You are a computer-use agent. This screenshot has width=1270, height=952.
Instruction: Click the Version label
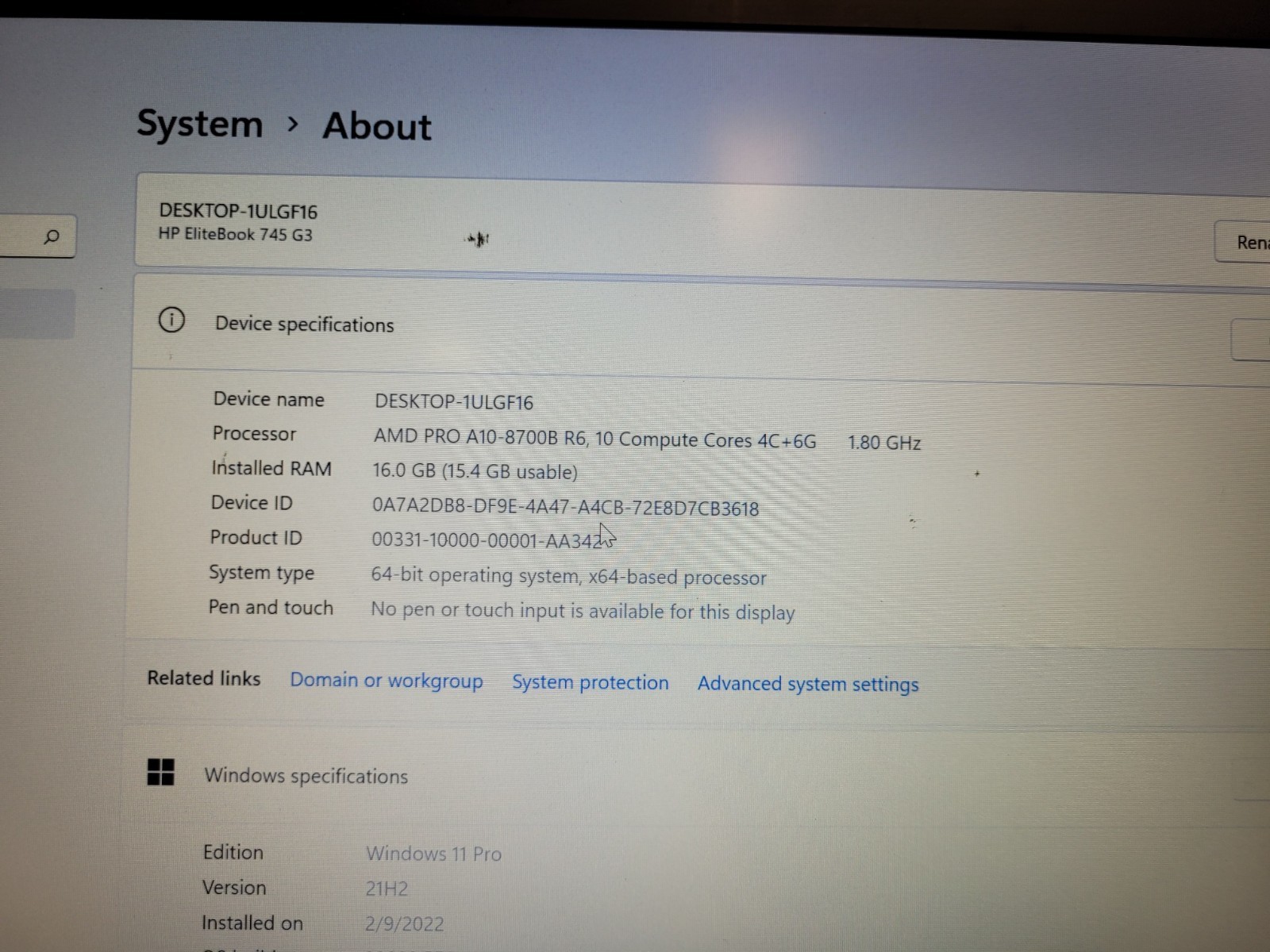[234, 888]
